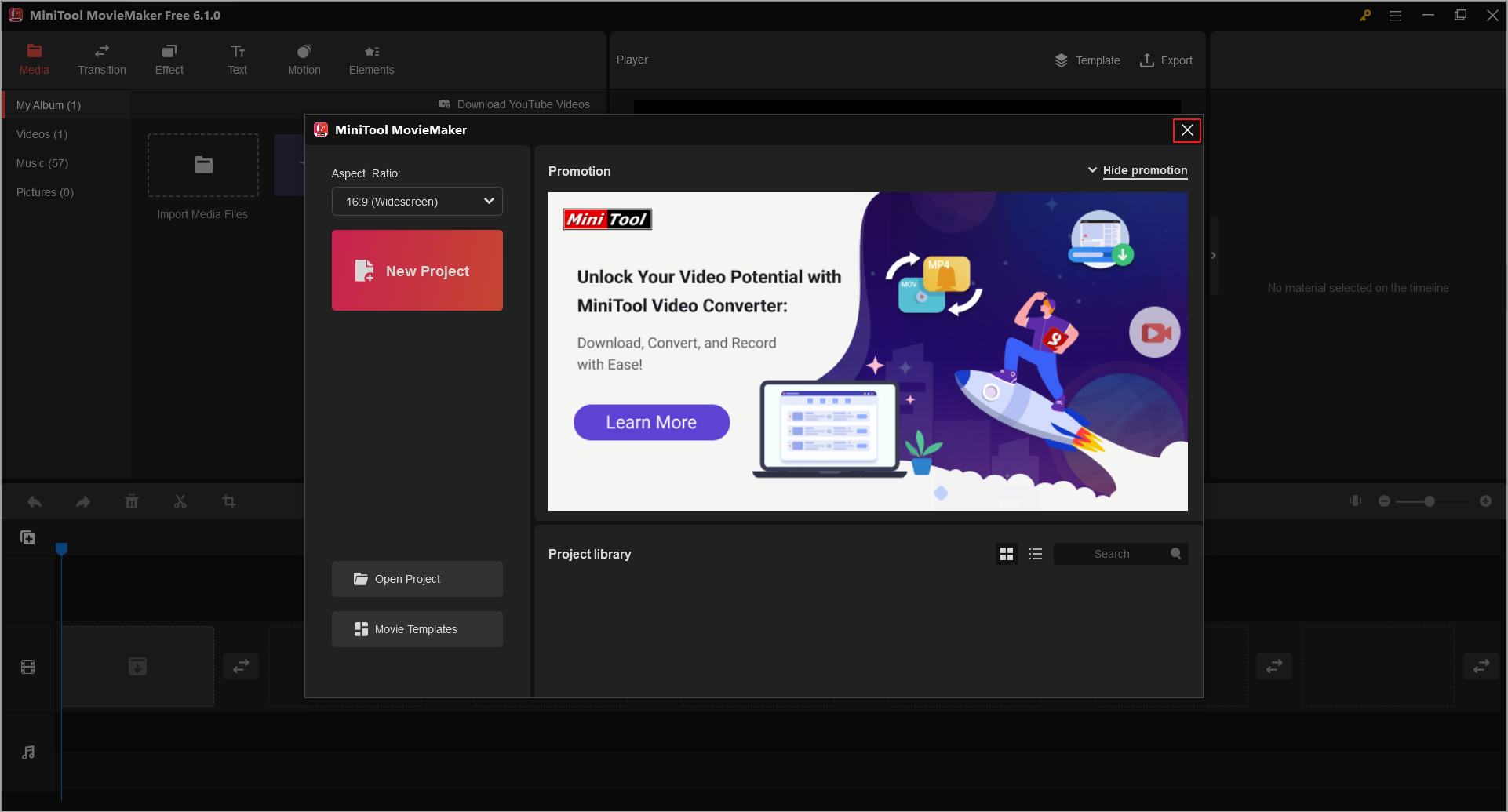
Task: Click the upgrade key icon in title bar
Action: pyautogui.click(x=1365, y=15)
